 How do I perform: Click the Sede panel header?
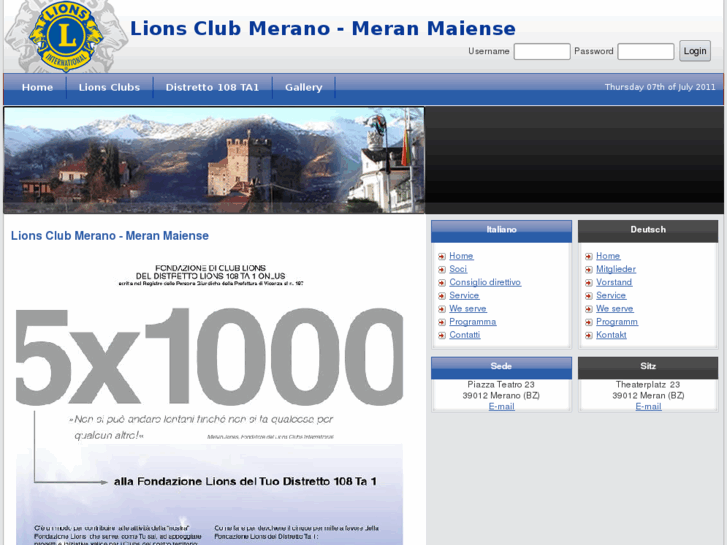click(501, 367)
